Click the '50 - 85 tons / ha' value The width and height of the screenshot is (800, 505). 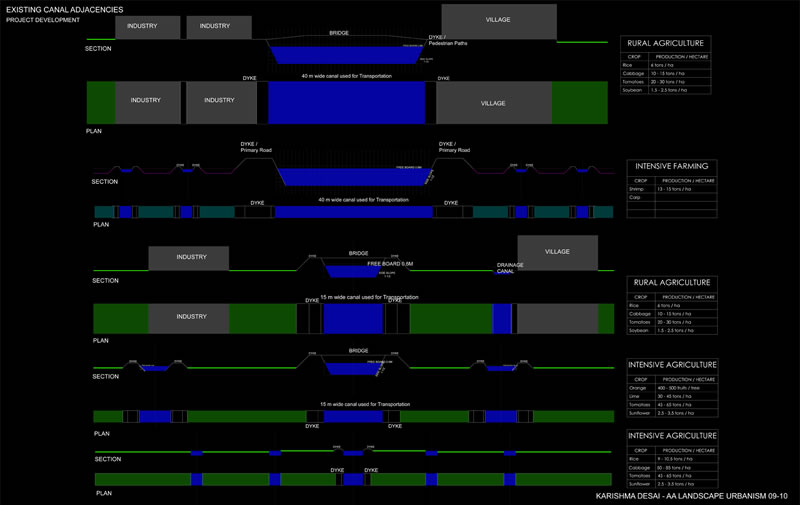coord(674,468)
